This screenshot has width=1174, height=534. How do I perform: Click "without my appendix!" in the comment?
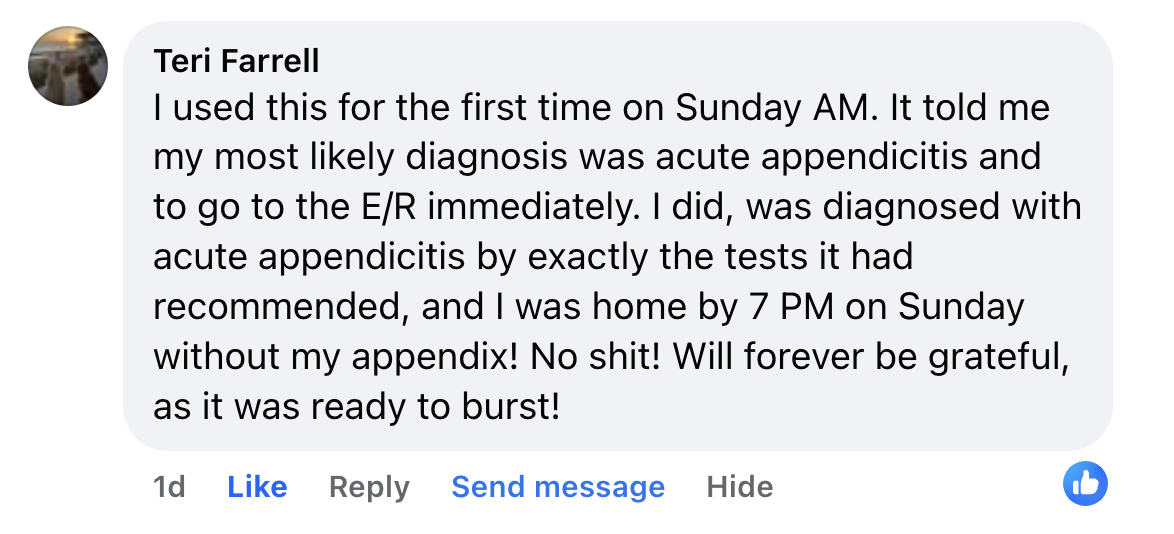pyautogui.click(x=335, y=357)
